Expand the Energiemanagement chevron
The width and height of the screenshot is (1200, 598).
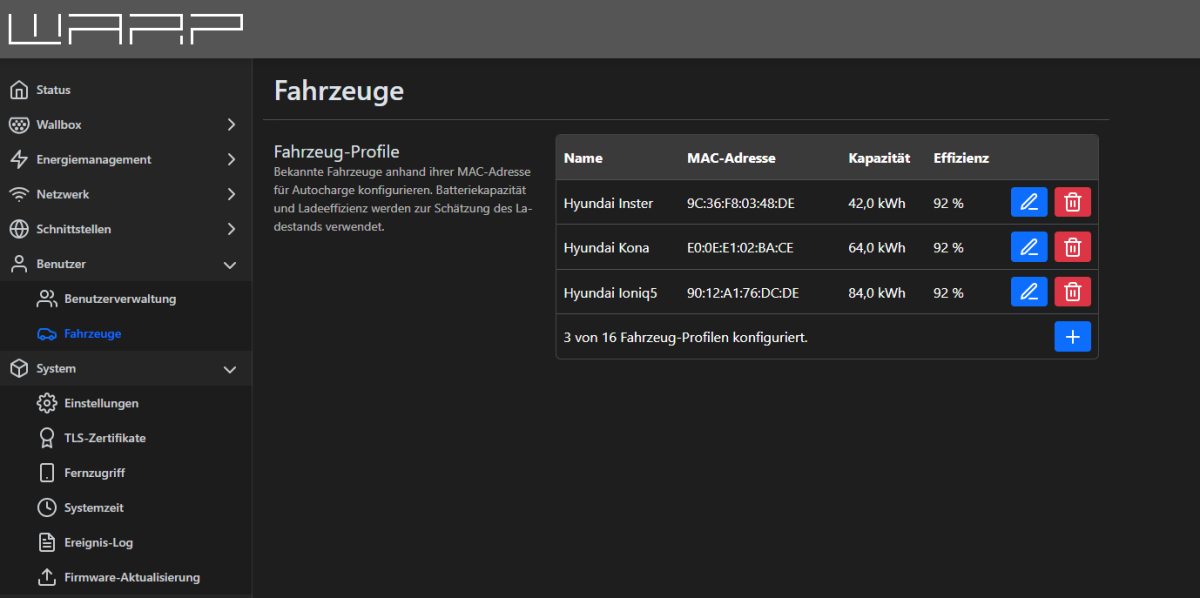click(231, 159)
